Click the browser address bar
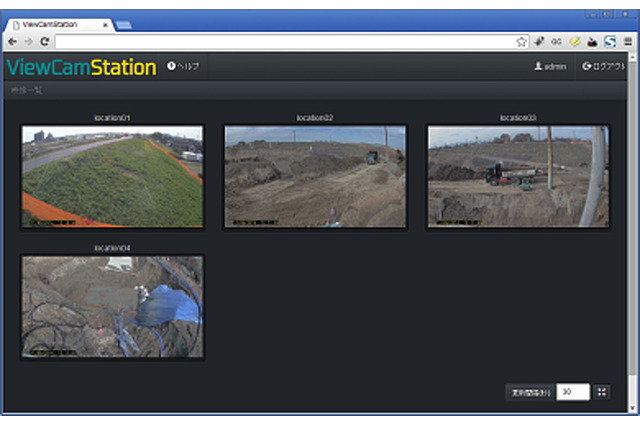This screenshot has width=640, height=426. pos(285,42)
